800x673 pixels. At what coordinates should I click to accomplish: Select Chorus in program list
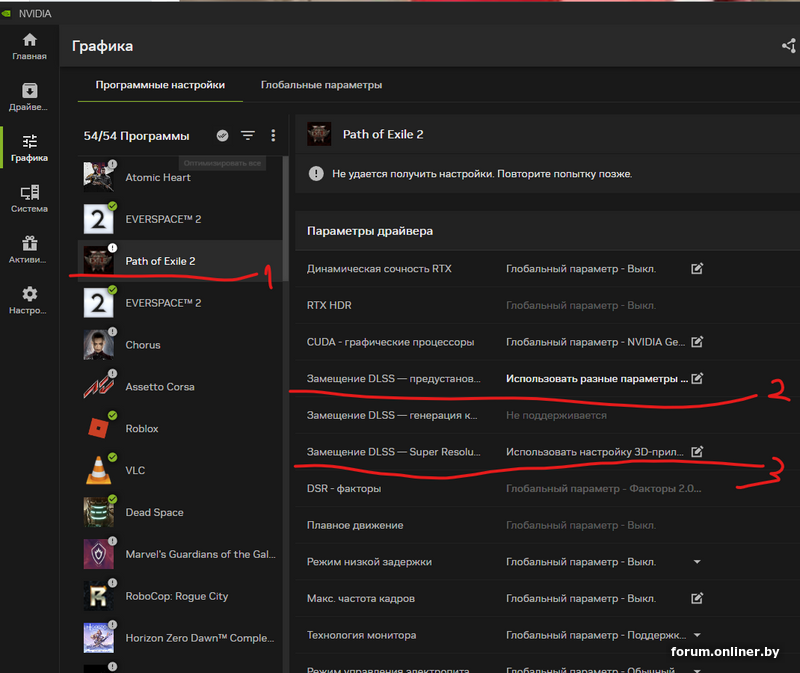(180, 345)
